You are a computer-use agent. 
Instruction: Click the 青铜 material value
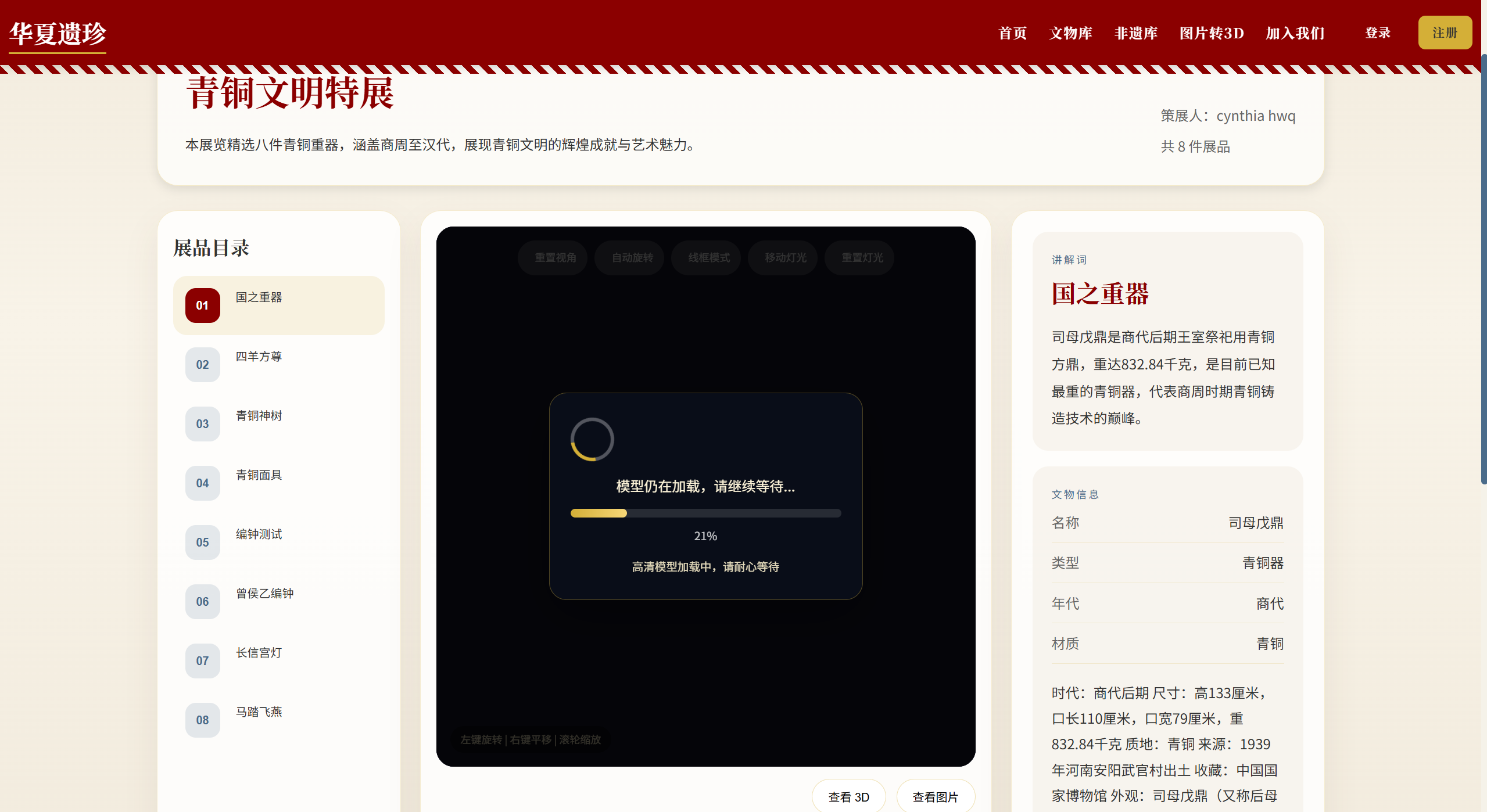(1270, 644)
